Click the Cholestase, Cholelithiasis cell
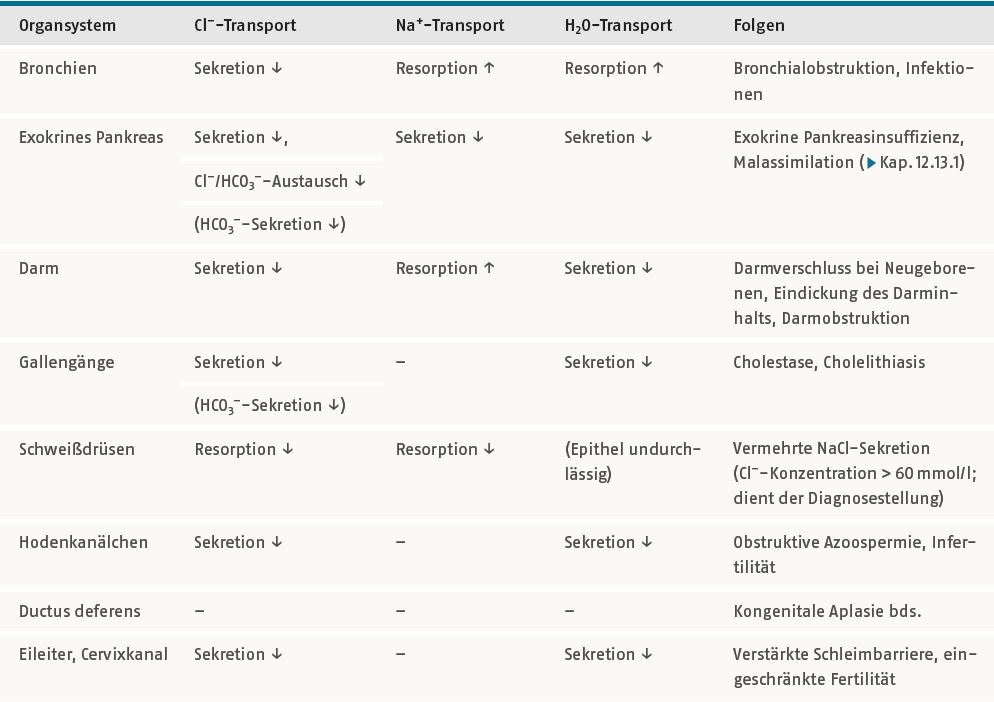 pos(829,362)
